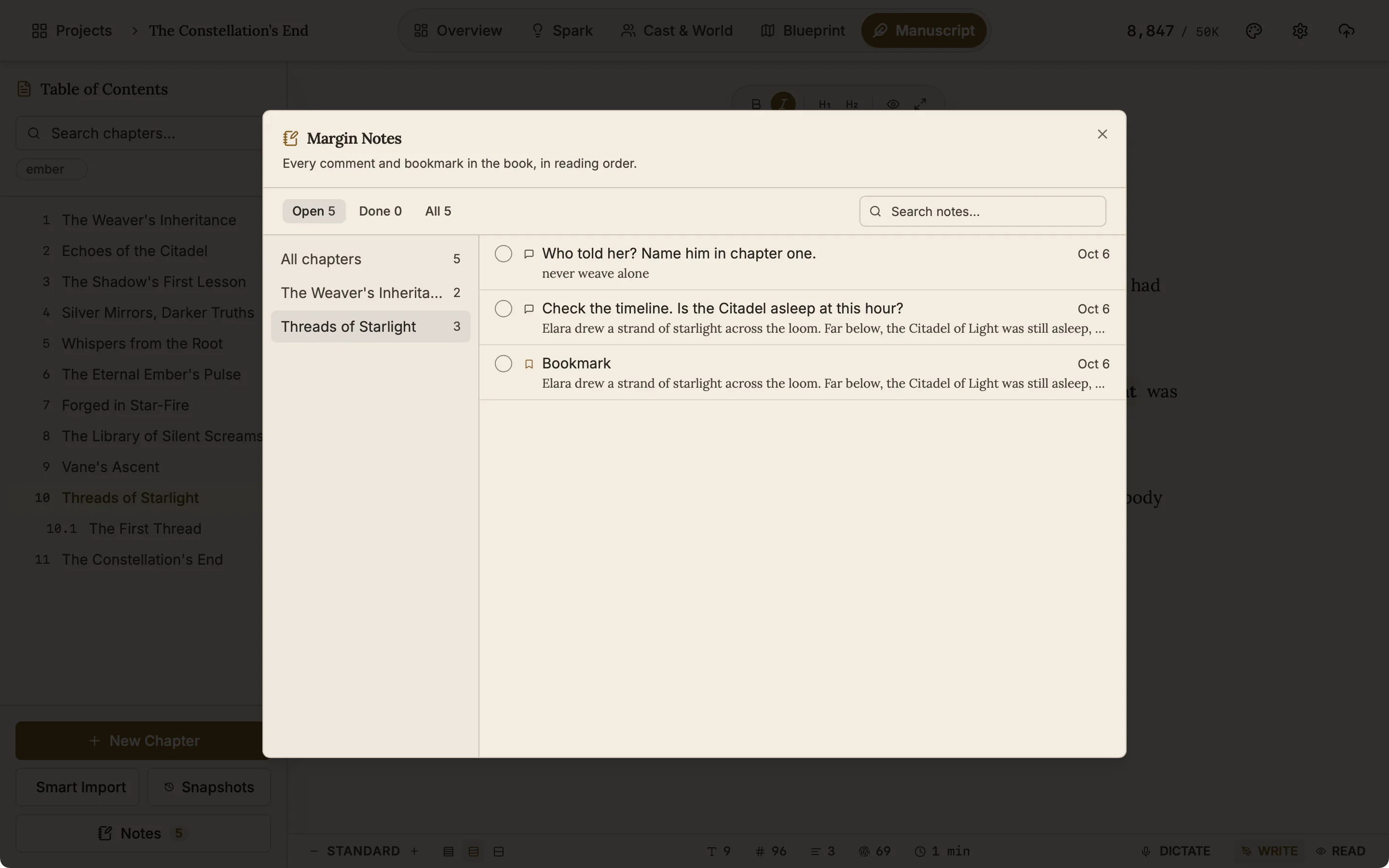Screen dimensions: 1389x868
Task: Open Smart Import
Action: pos(77,787)
